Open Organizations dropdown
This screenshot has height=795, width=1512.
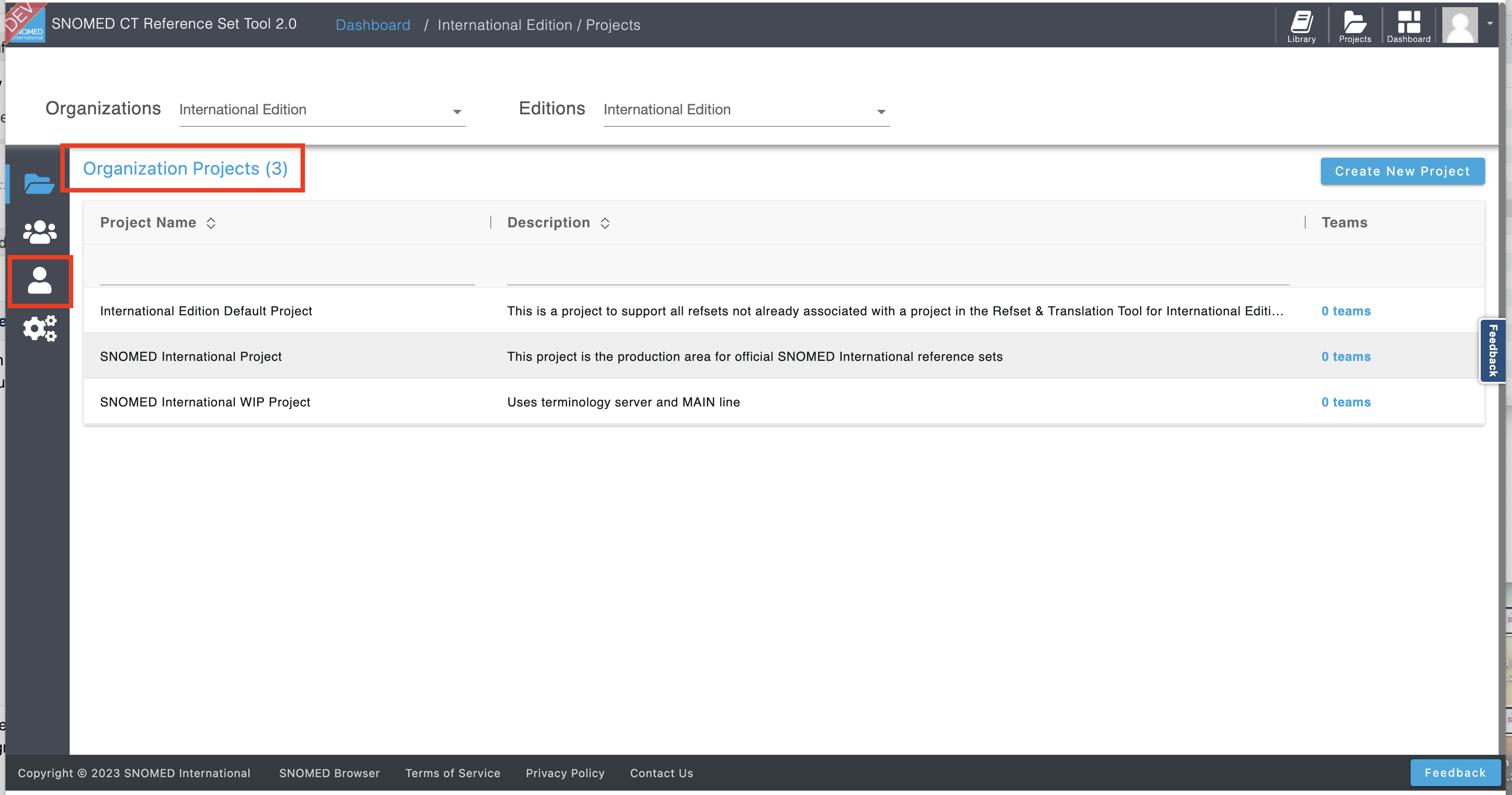click(x=322, y=110)
